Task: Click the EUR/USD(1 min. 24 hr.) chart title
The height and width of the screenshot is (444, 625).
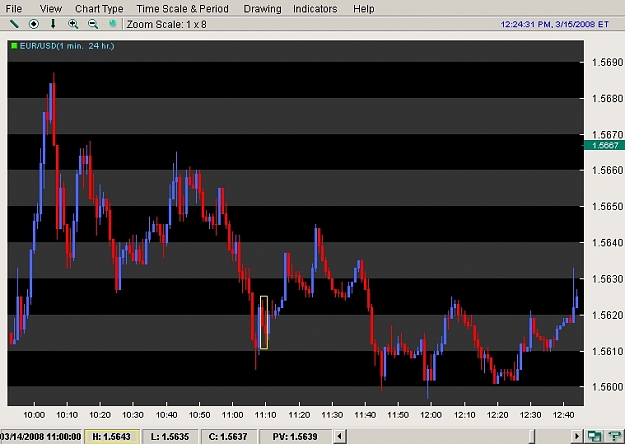Action: coord(67,46)
